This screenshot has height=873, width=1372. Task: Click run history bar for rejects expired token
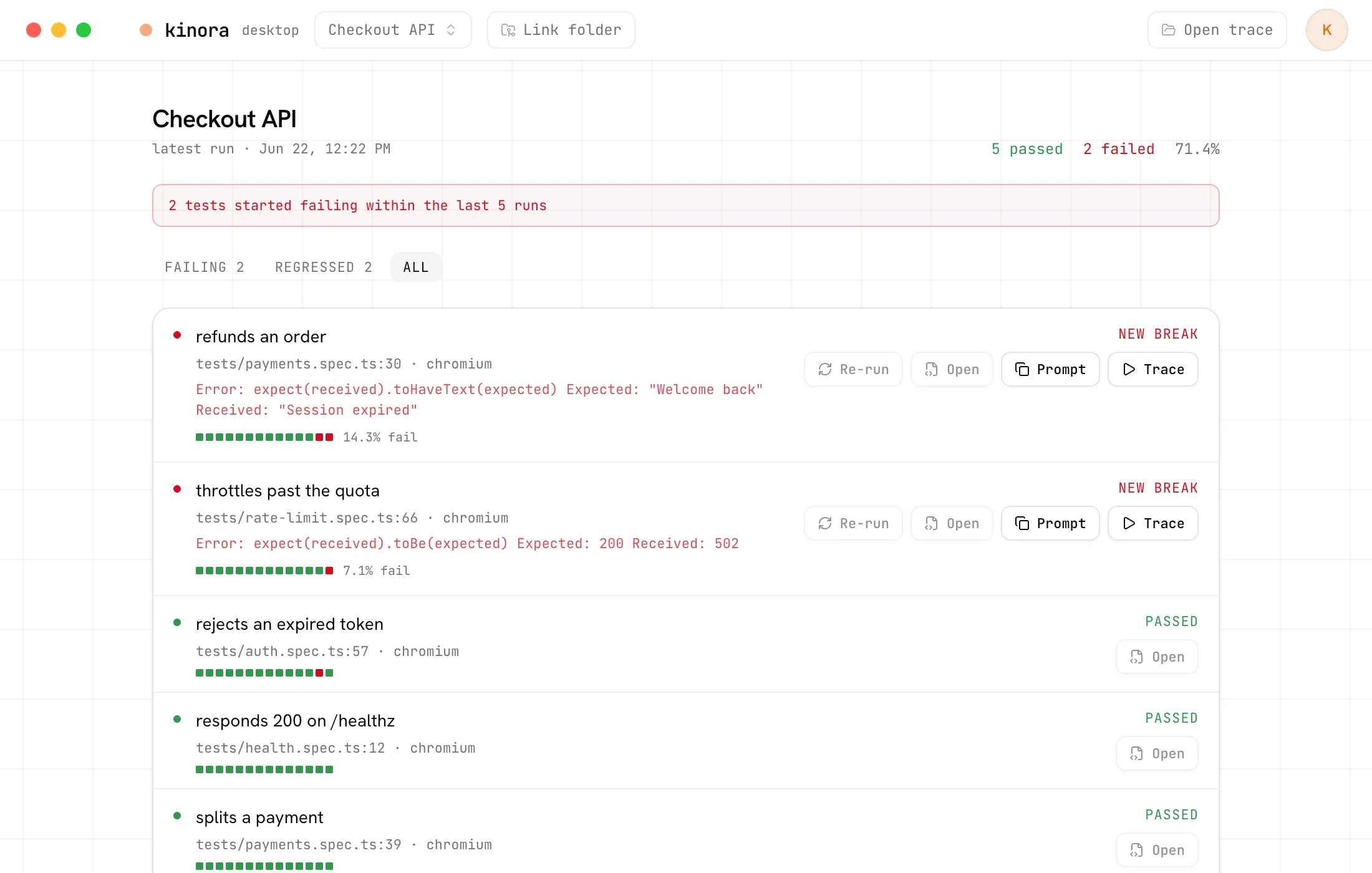[x=264, y=673]
